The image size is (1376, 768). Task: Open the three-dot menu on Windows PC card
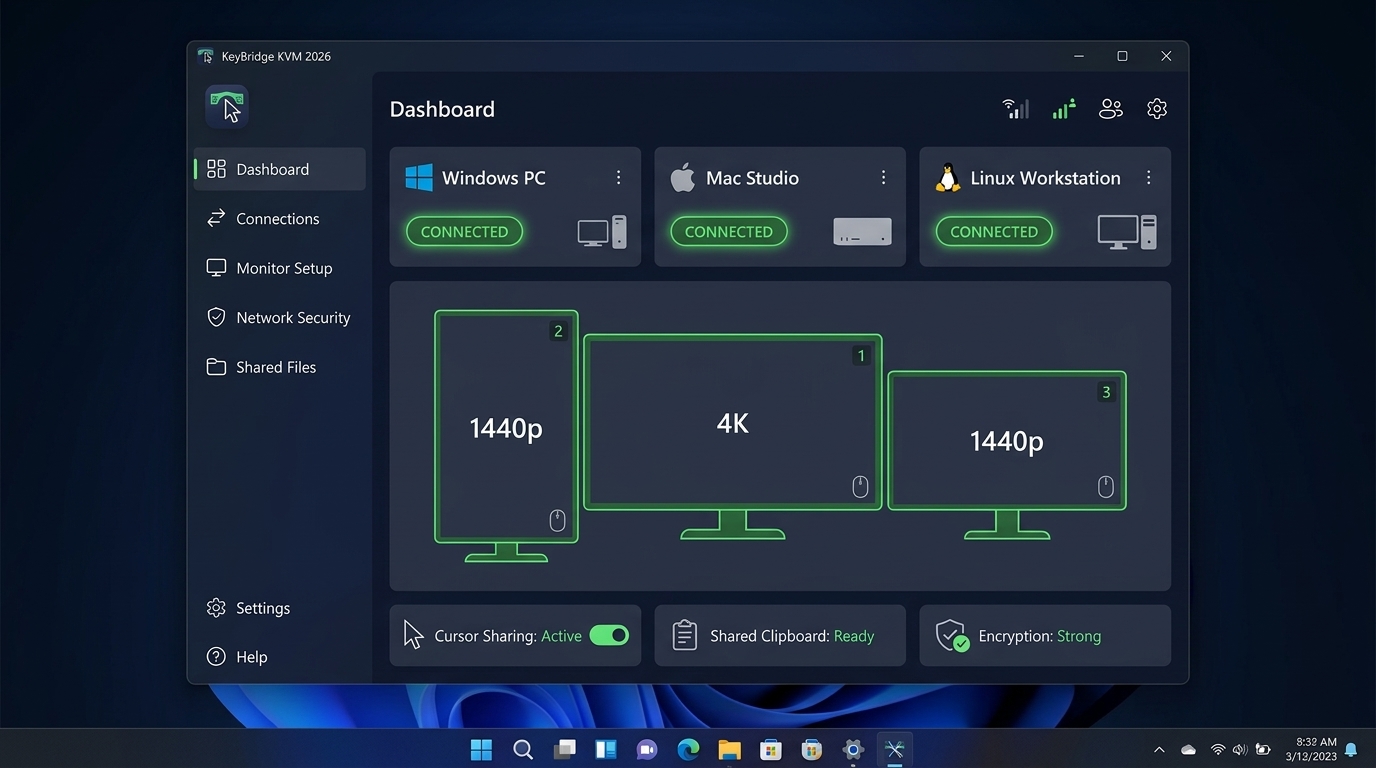pos(619,177)
